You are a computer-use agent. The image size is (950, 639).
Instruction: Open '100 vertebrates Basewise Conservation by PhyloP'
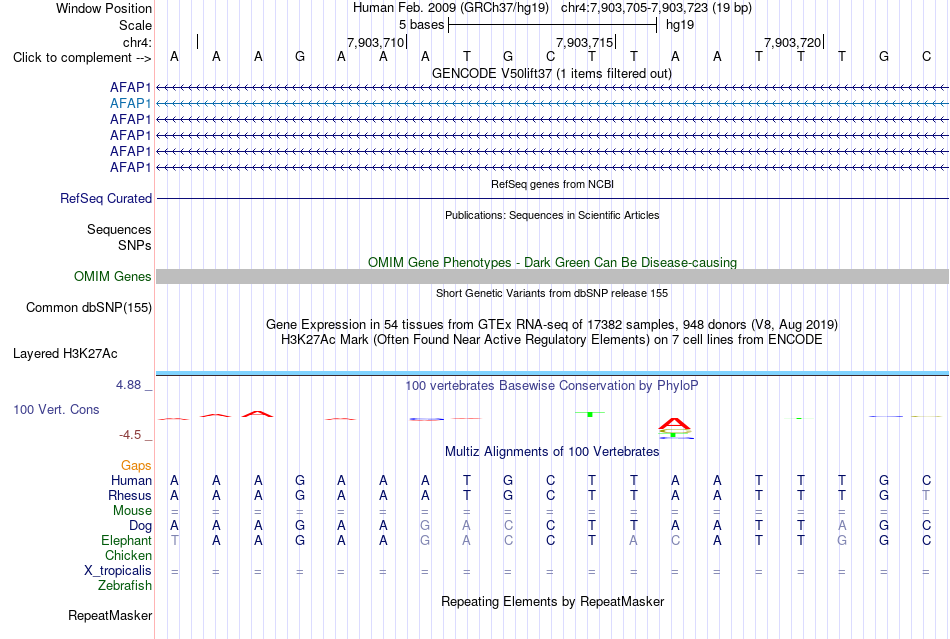pyautogui.click(x=552, y=386)
